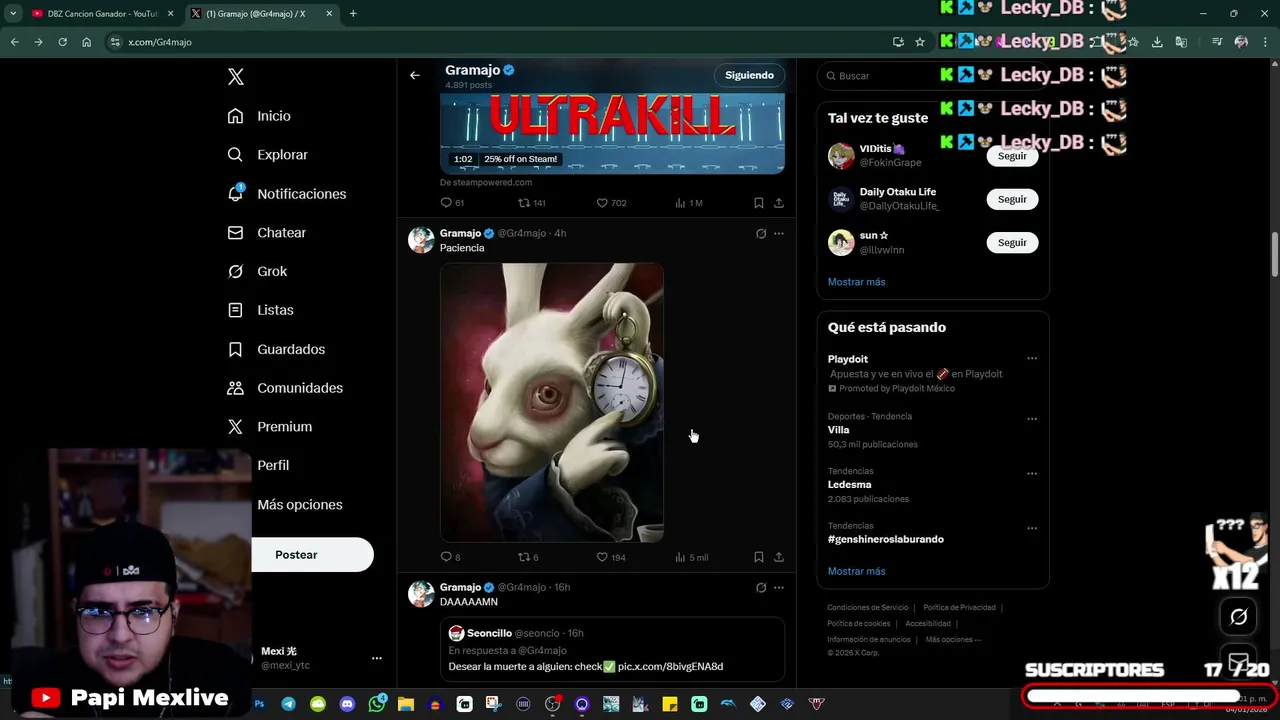Open floating Grok button
The height and width of the screenshot is (720, 1280).
pyautogui.click(x=1238, y=617)
